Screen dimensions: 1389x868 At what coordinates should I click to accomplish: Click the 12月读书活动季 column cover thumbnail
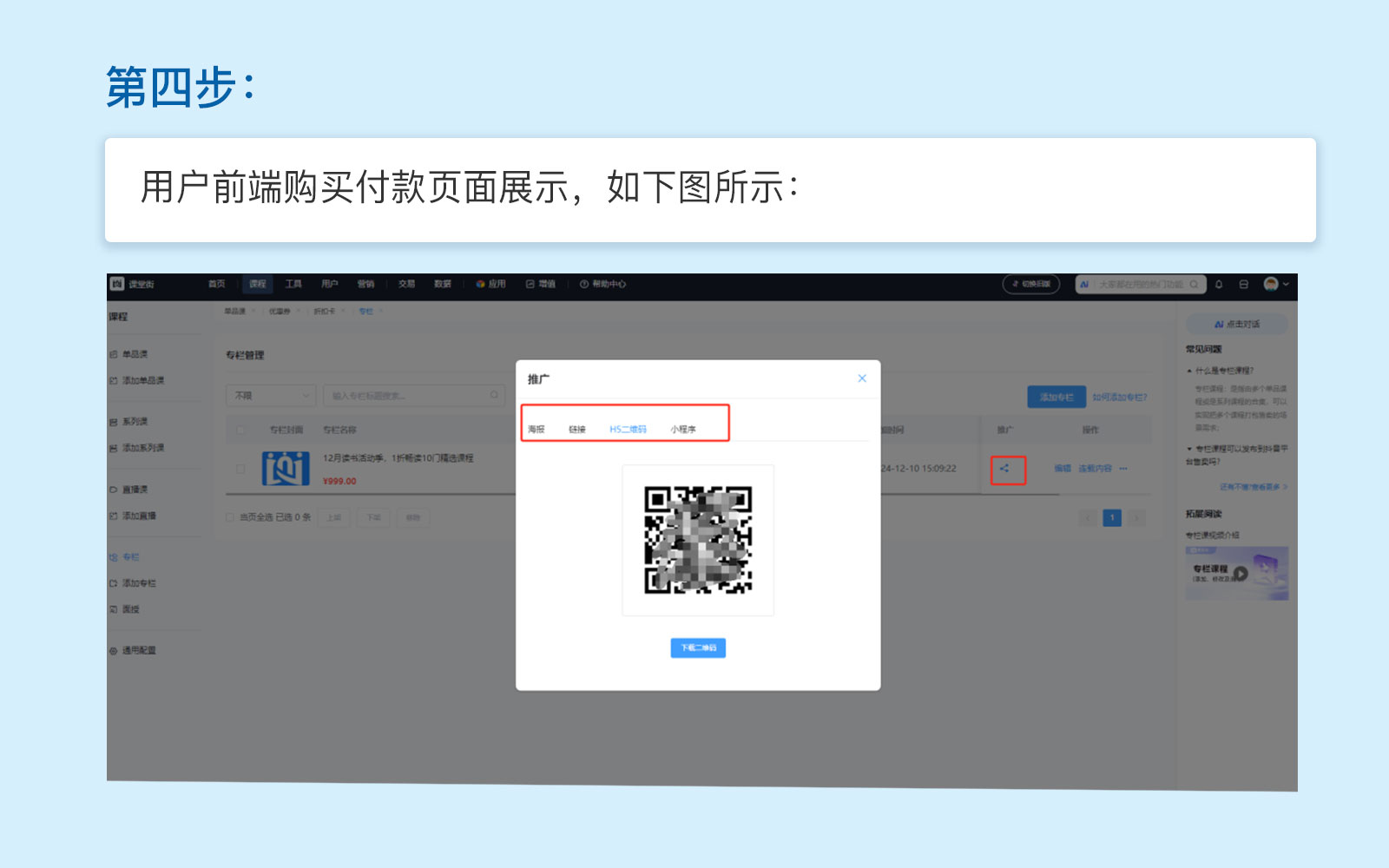286,468
